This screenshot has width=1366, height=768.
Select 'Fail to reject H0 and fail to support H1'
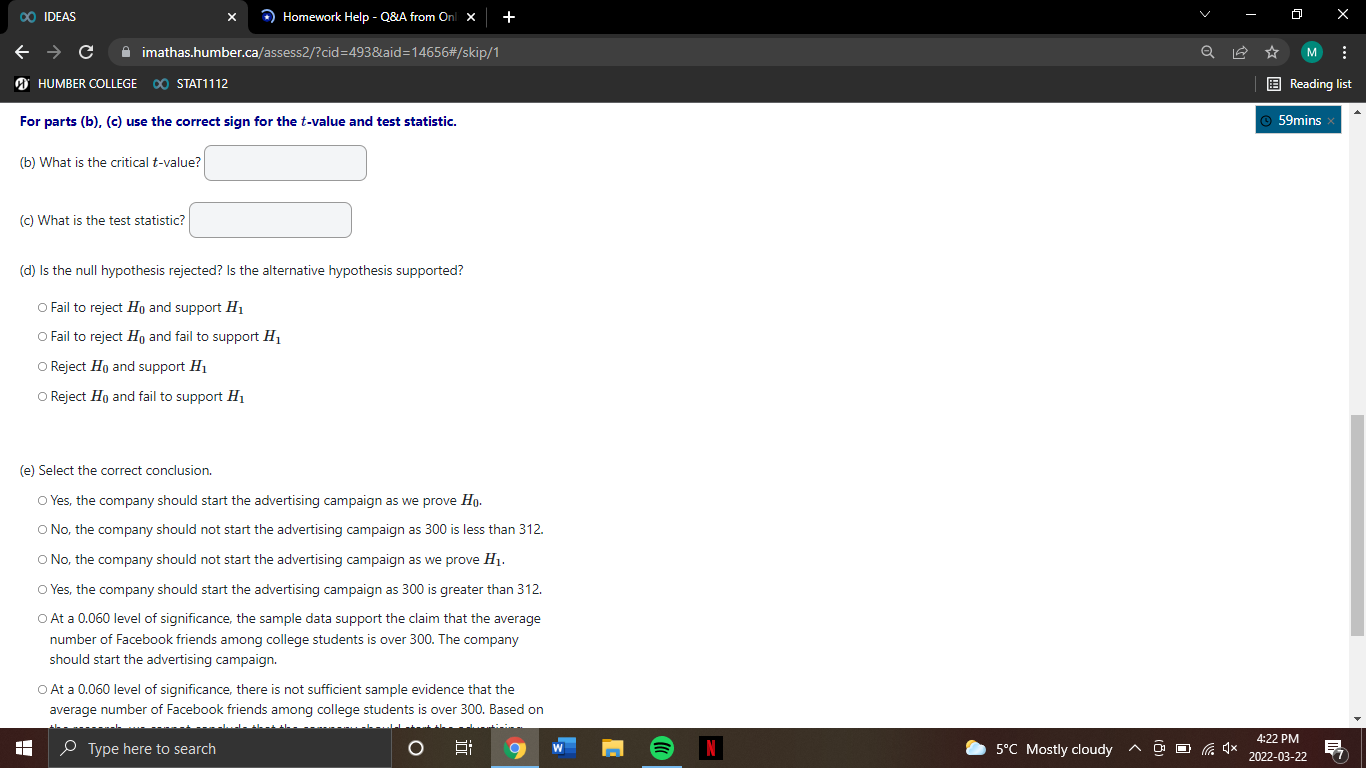click(41, 336)
